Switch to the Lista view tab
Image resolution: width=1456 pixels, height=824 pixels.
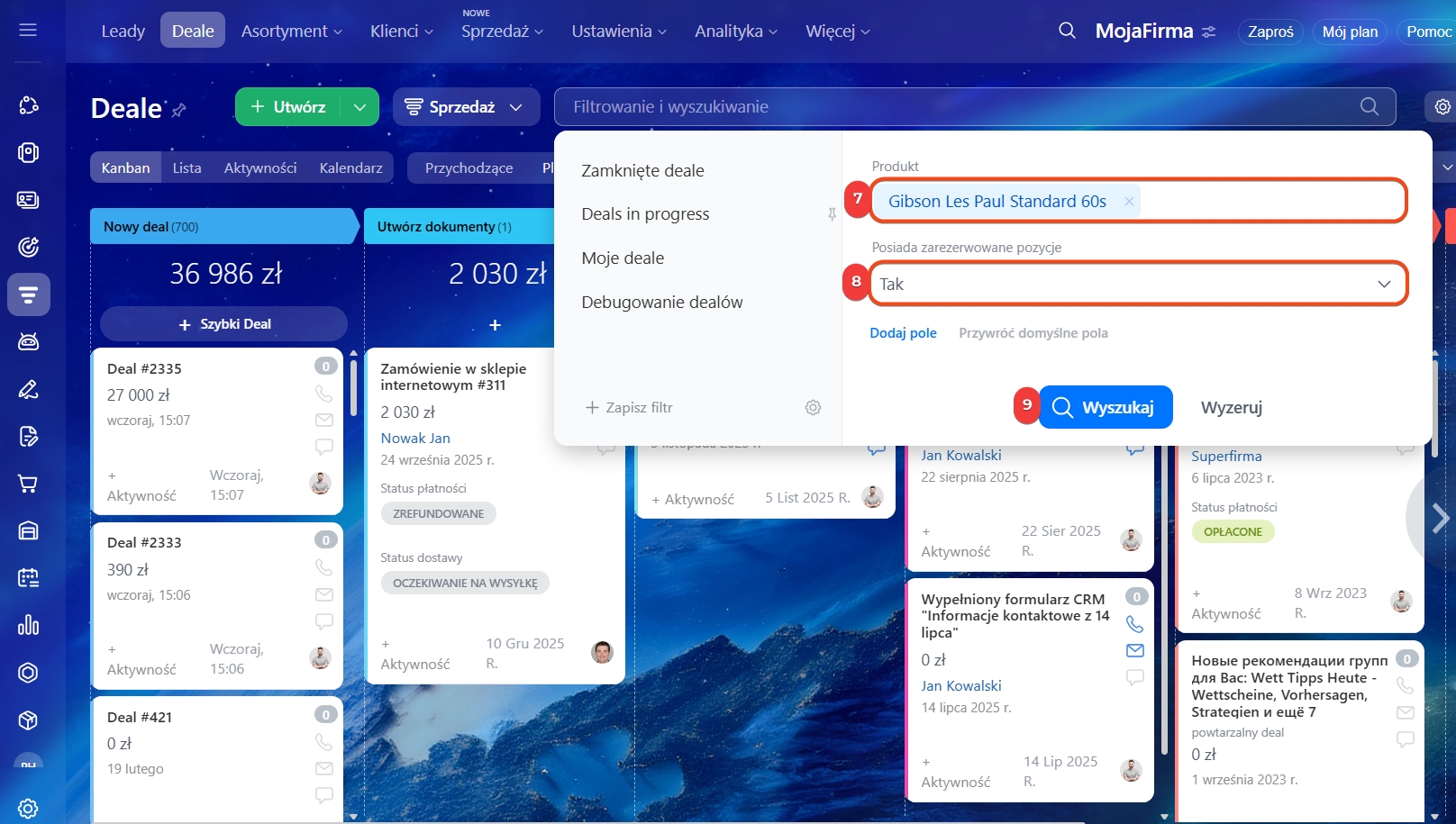[187, 168]
